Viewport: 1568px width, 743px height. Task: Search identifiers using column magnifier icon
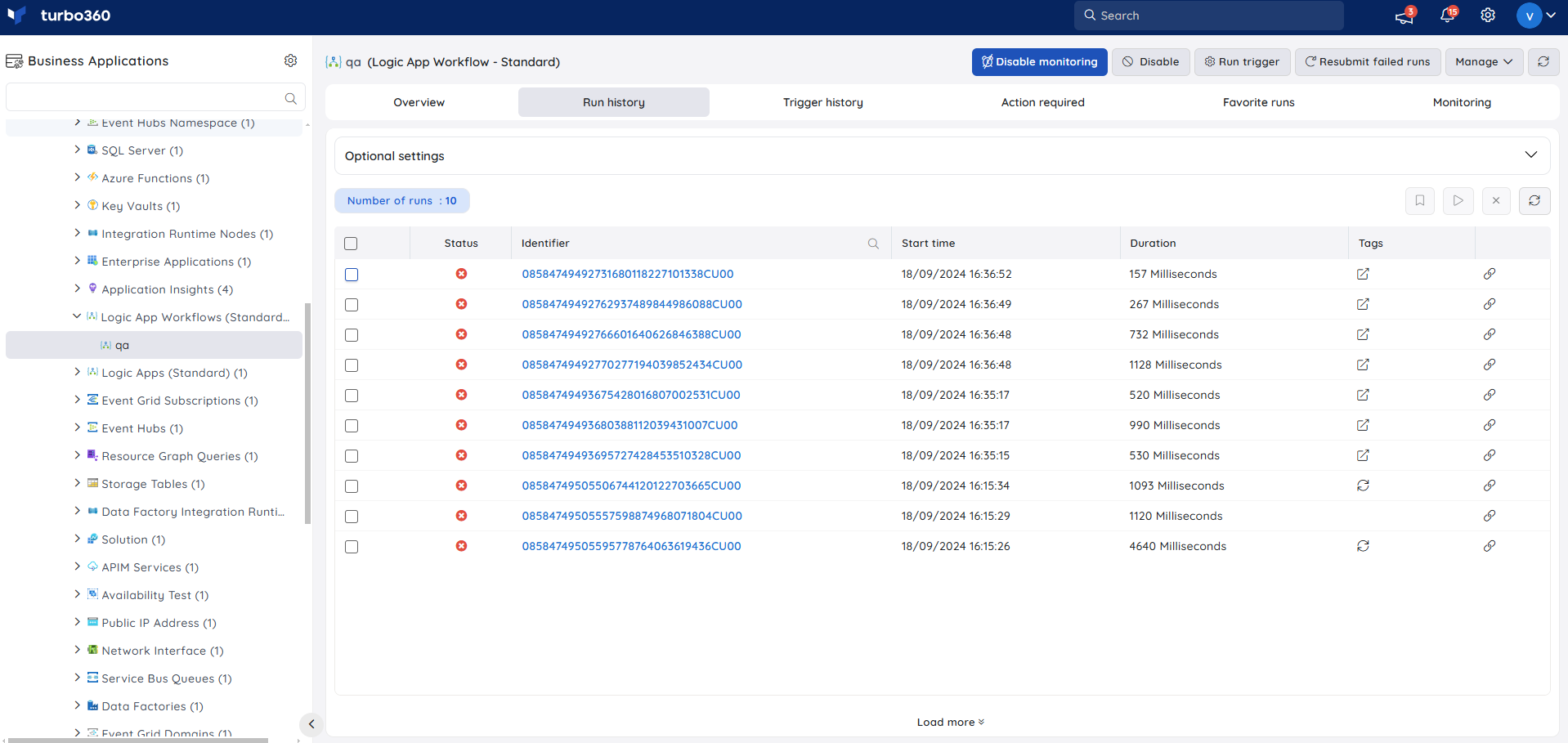pos(873,244)
